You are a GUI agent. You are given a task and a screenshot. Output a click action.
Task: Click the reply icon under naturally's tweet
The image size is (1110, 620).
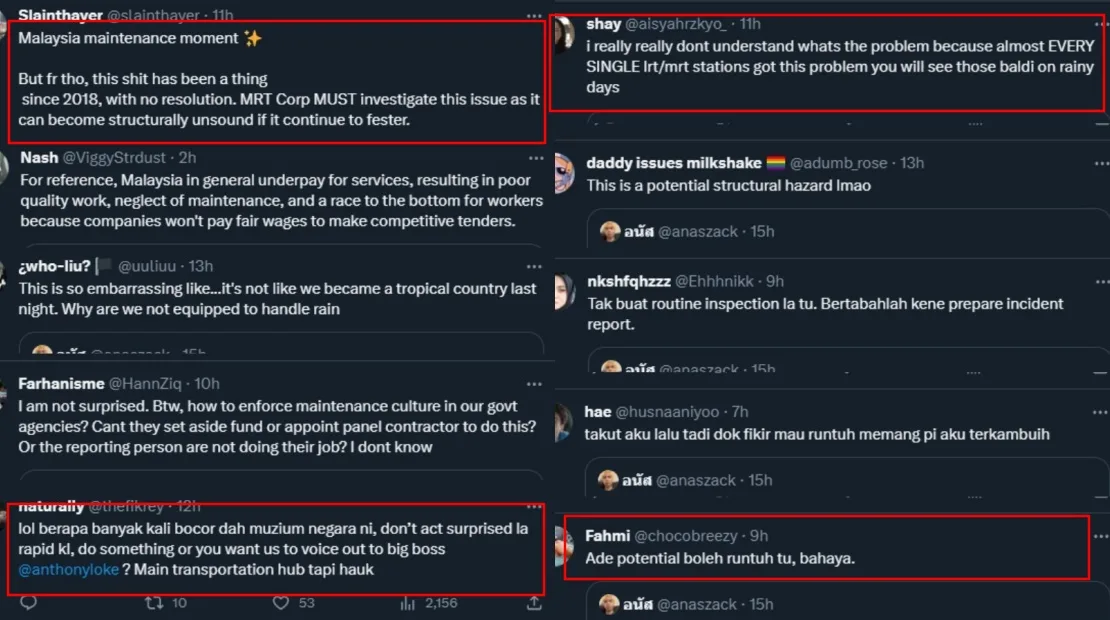point(28,603)
